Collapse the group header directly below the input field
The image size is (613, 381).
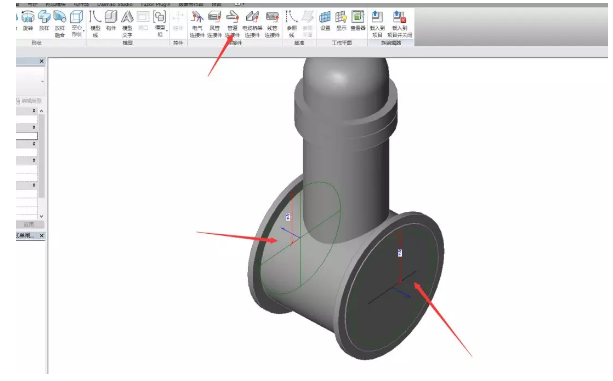click(34, 144)
